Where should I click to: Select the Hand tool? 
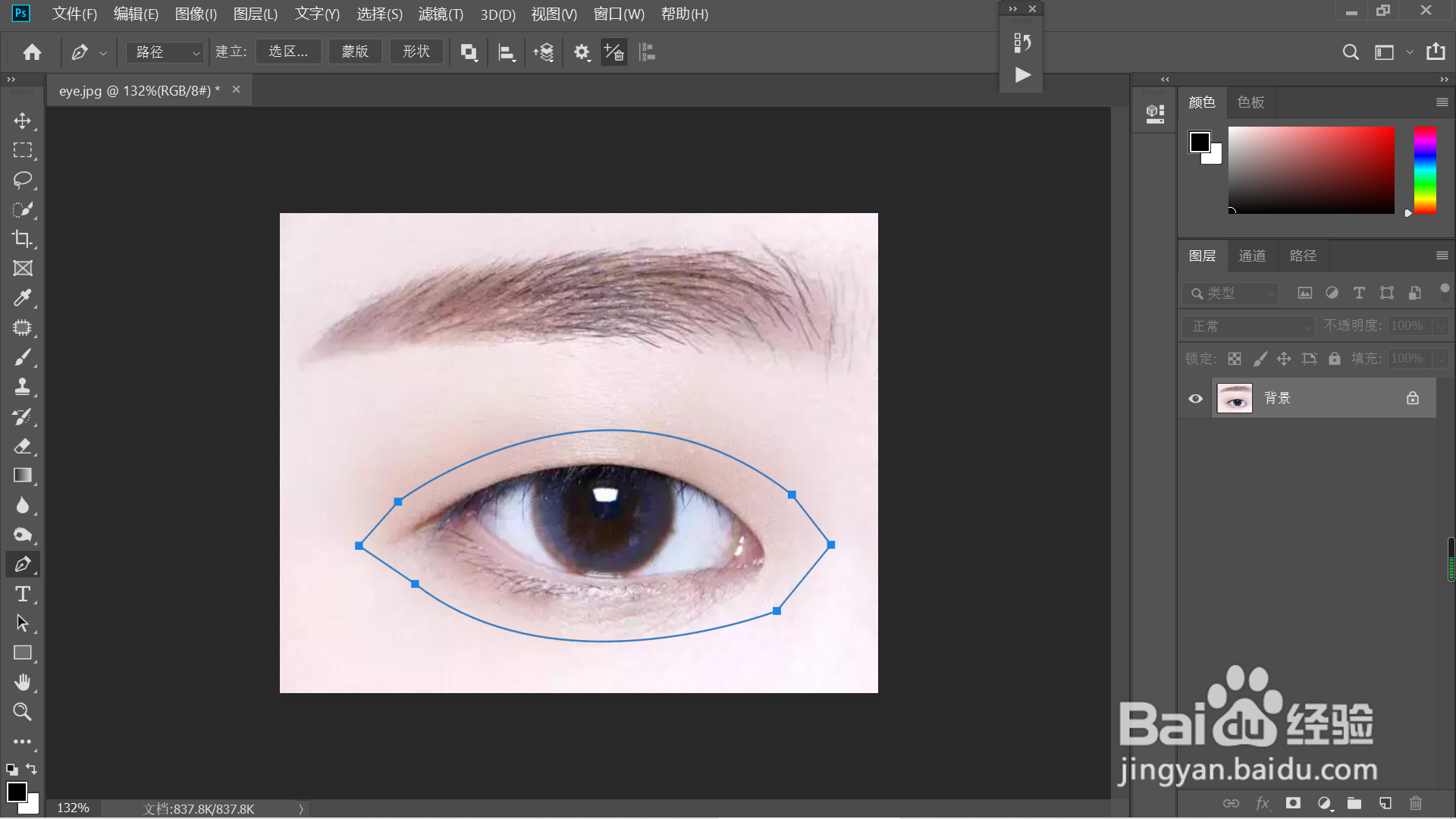(x=22, y=682)
